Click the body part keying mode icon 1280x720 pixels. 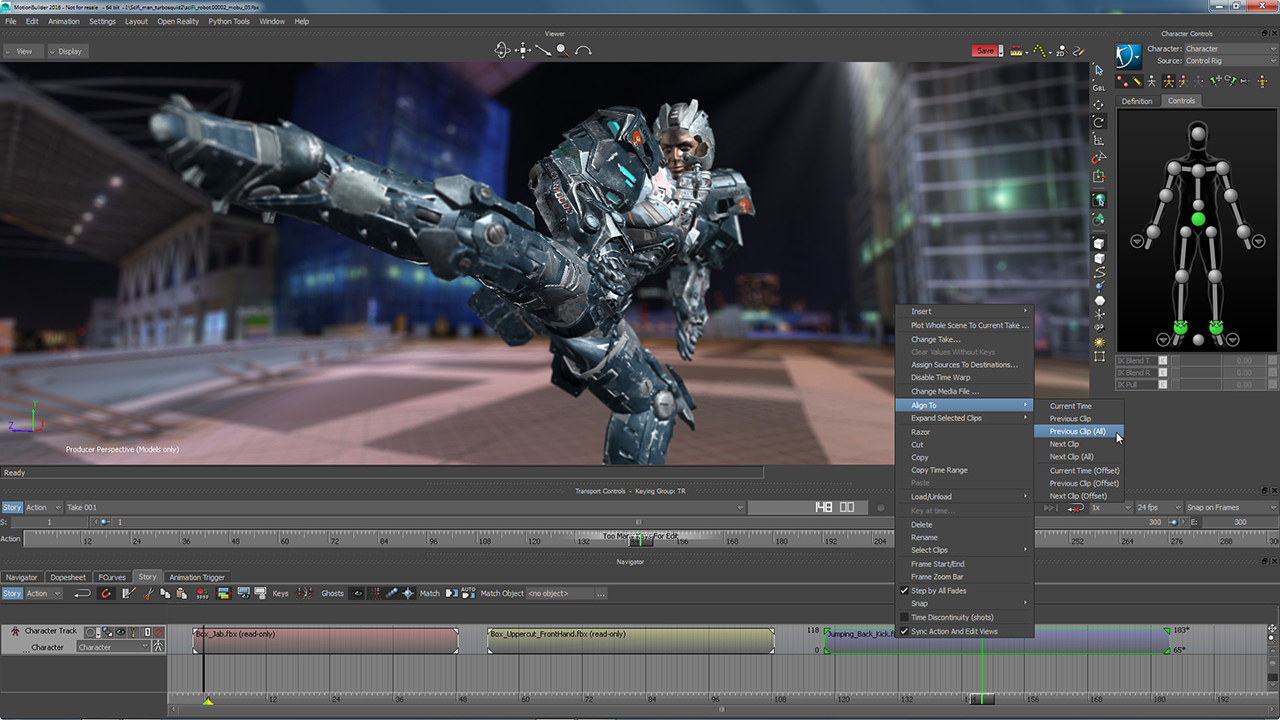1184,81
